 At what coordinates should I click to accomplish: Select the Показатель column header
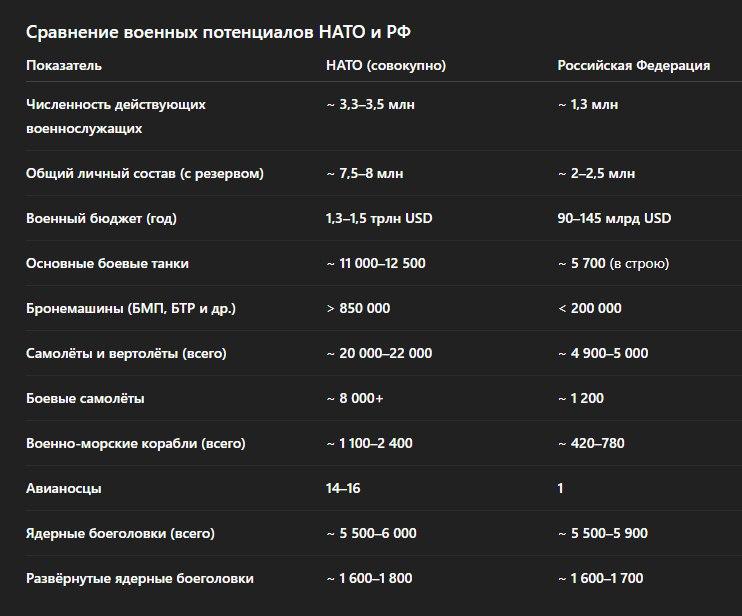click(x=64, y=65)
